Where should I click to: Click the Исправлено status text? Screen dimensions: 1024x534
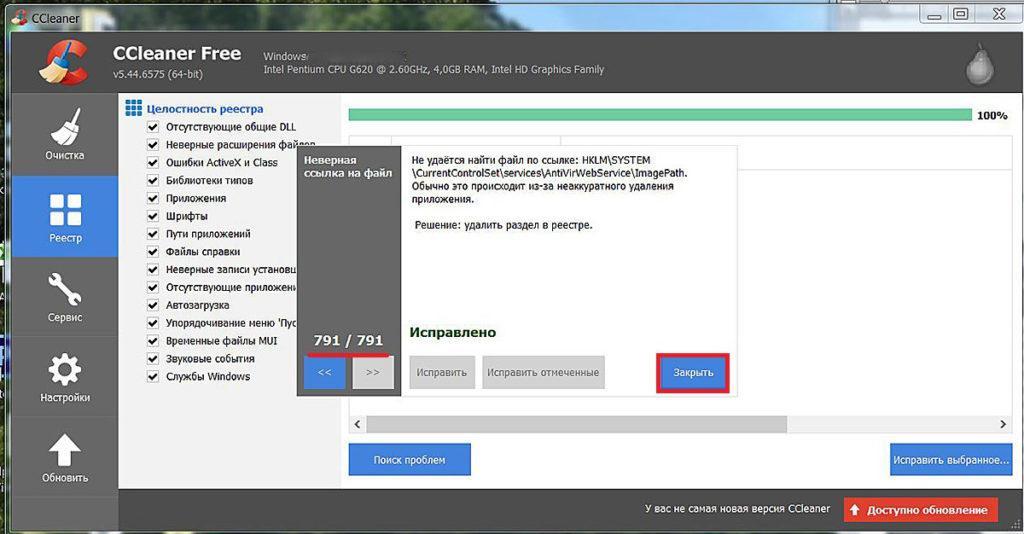pos(453,332)
